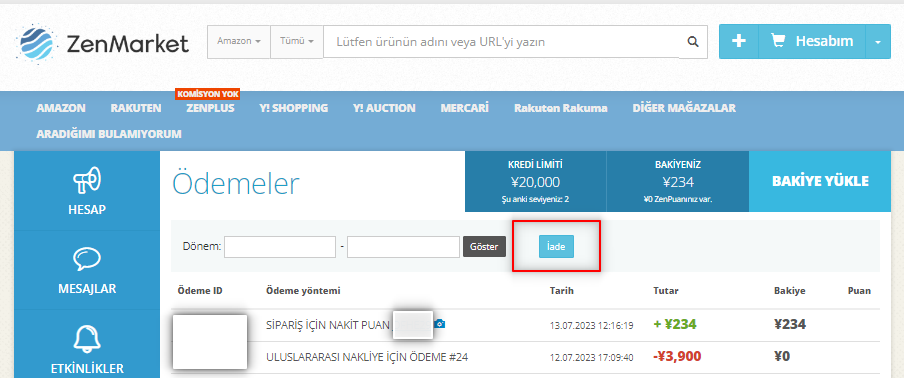
Task: Click the -¥3,900 amount
Action: tap(677, 357)
